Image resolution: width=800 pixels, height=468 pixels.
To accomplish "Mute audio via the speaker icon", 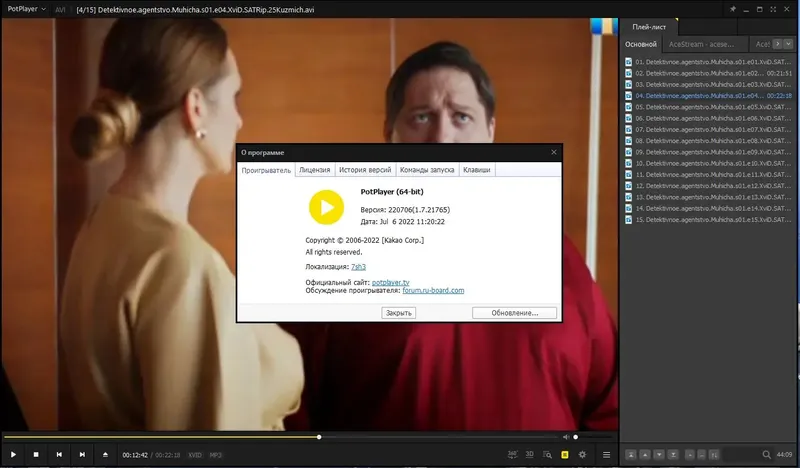I will coord(566,437).
